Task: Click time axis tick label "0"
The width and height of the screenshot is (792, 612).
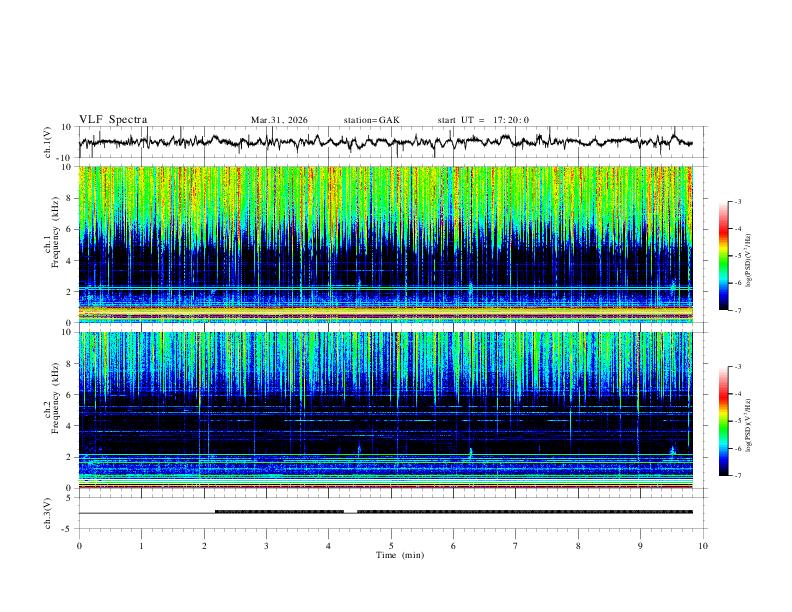Action: point(79,546)
